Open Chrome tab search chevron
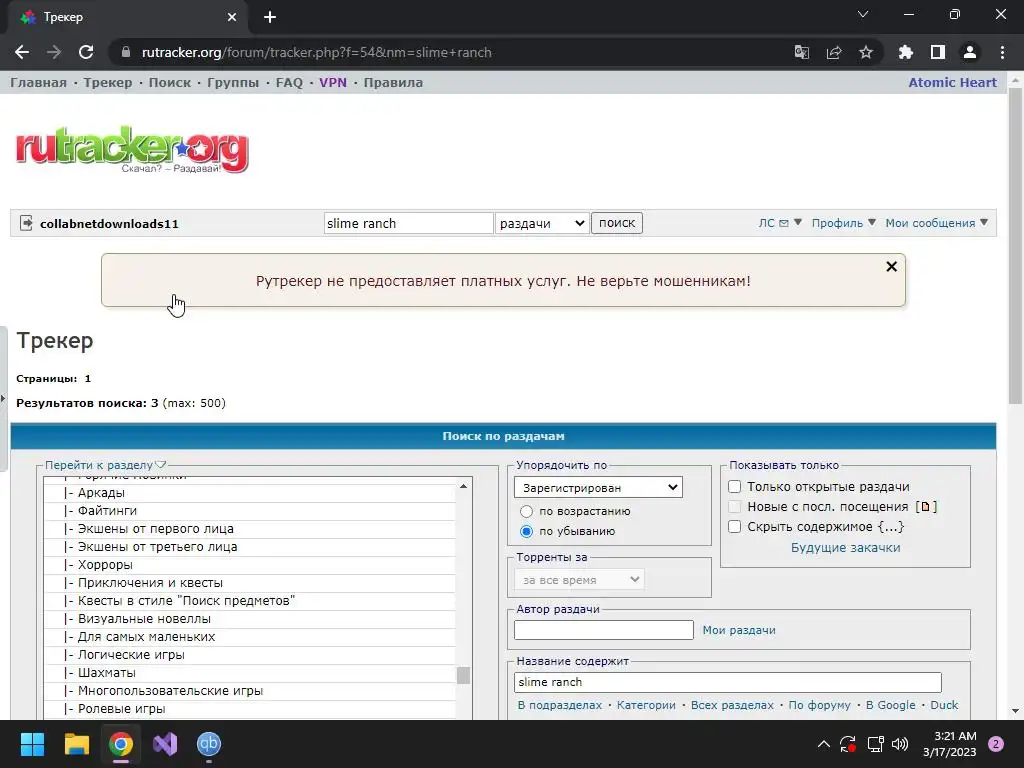1024x768 pixels. pos(863,14)
